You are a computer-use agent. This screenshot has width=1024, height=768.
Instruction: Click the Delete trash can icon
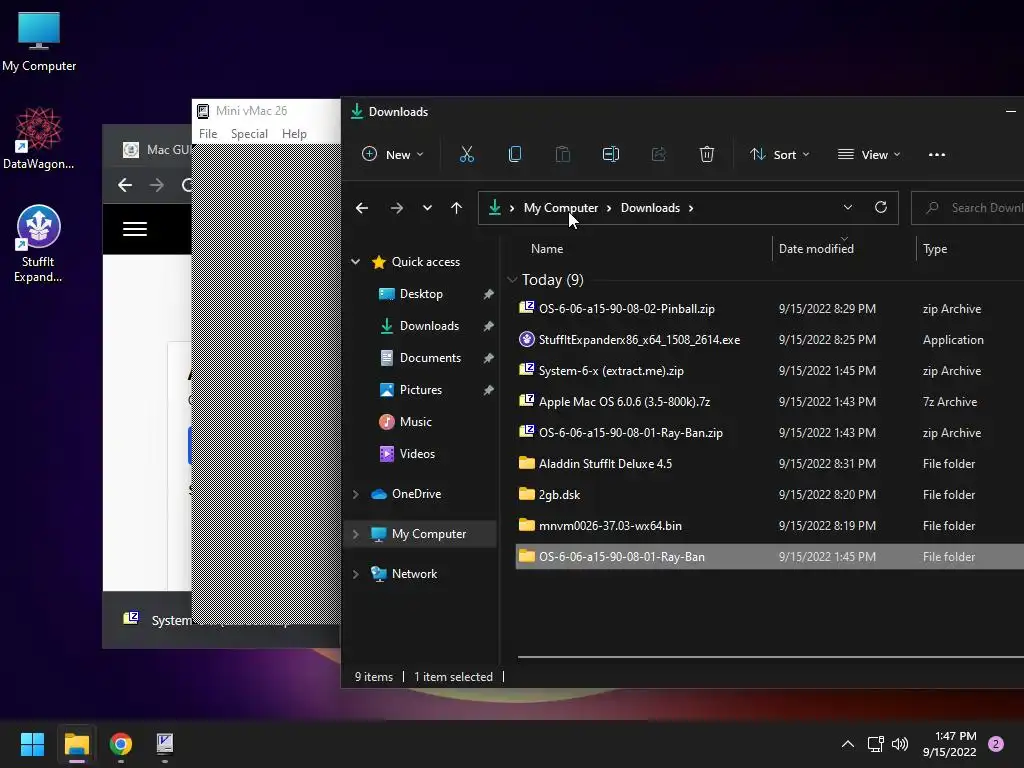(x=707, y=155)
